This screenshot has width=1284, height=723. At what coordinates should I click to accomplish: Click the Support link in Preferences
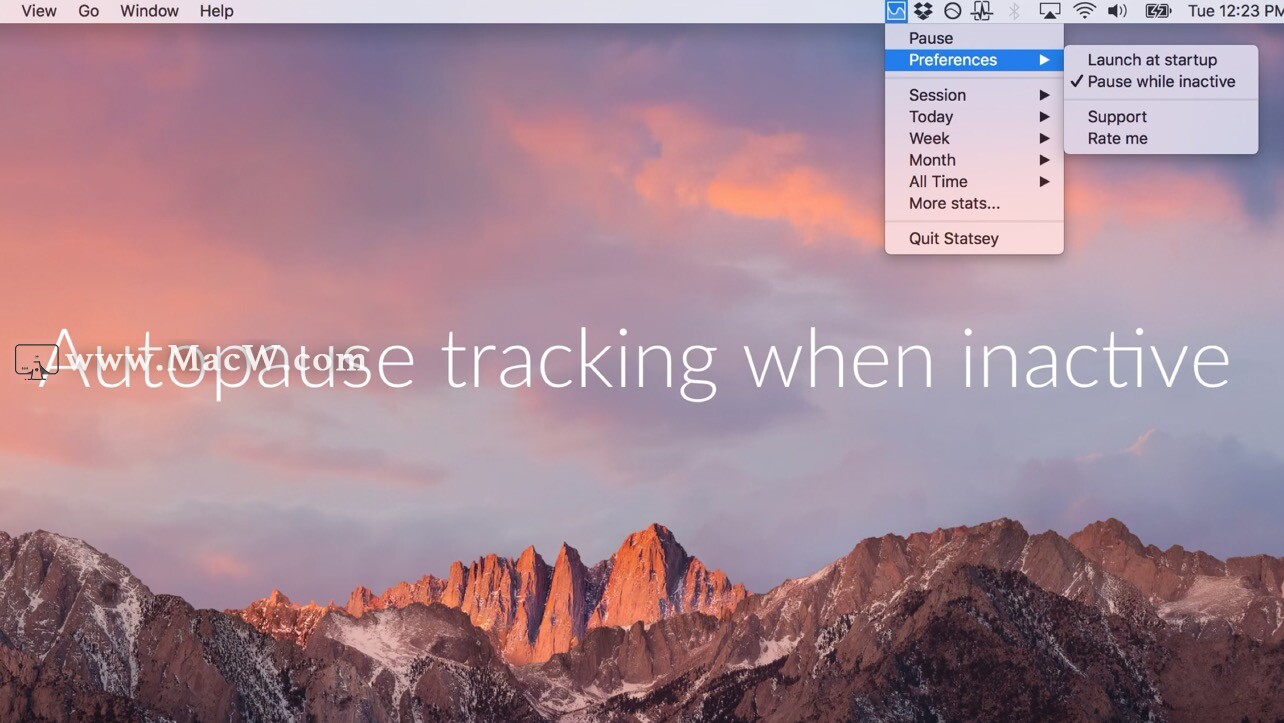[x=1117, y=117]
